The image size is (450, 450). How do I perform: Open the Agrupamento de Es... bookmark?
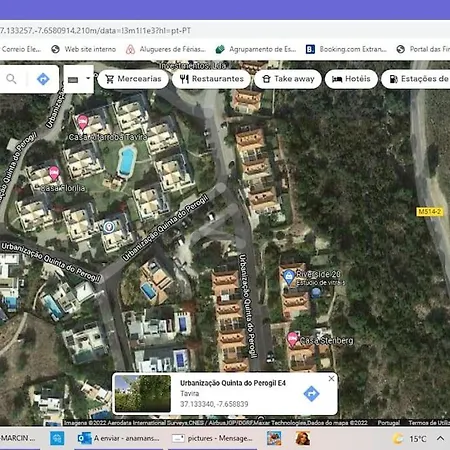(x=256, y=49)
